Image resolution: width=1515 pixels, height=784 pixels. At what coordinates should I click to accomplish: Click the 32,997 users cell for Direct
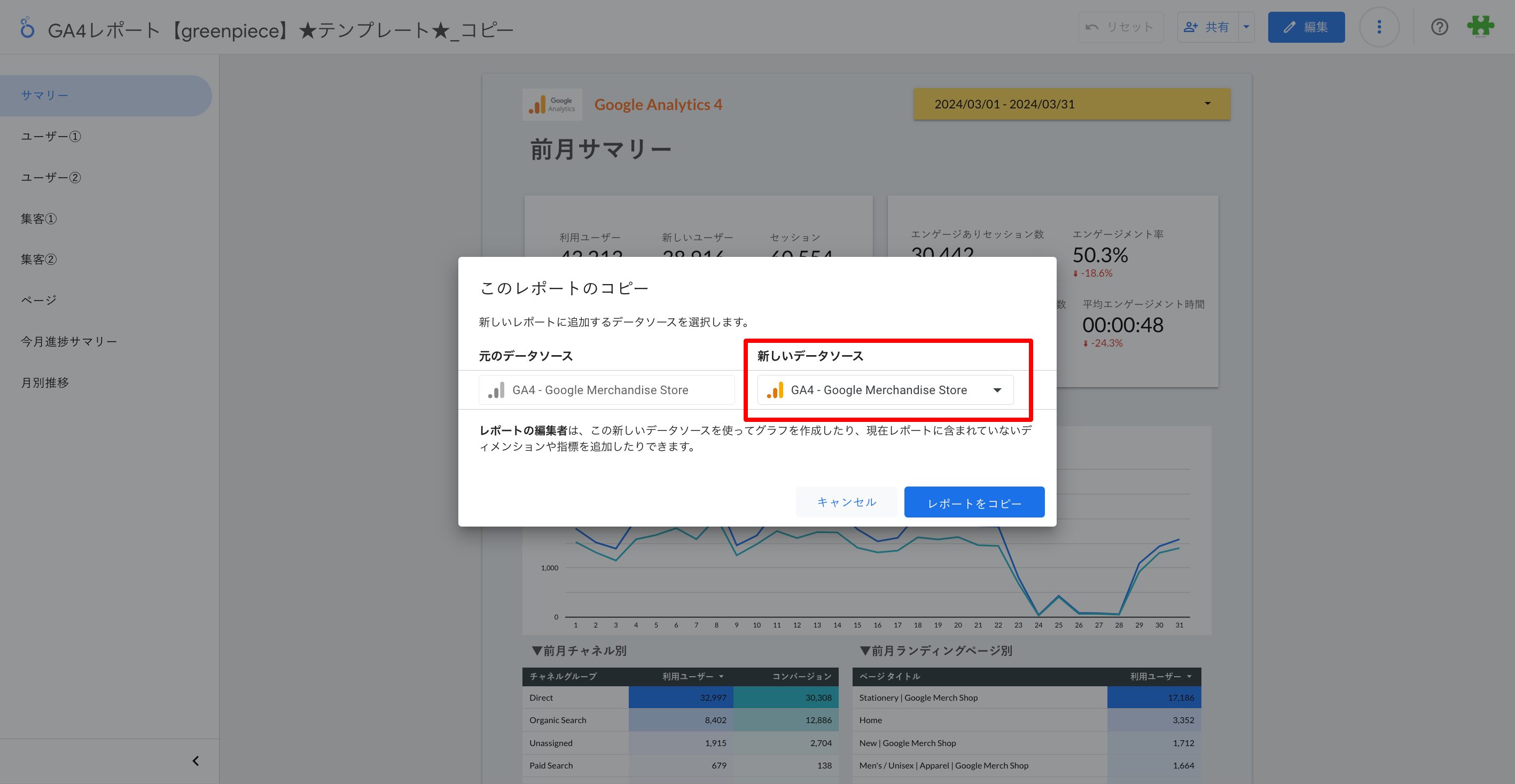pos(681,697)
